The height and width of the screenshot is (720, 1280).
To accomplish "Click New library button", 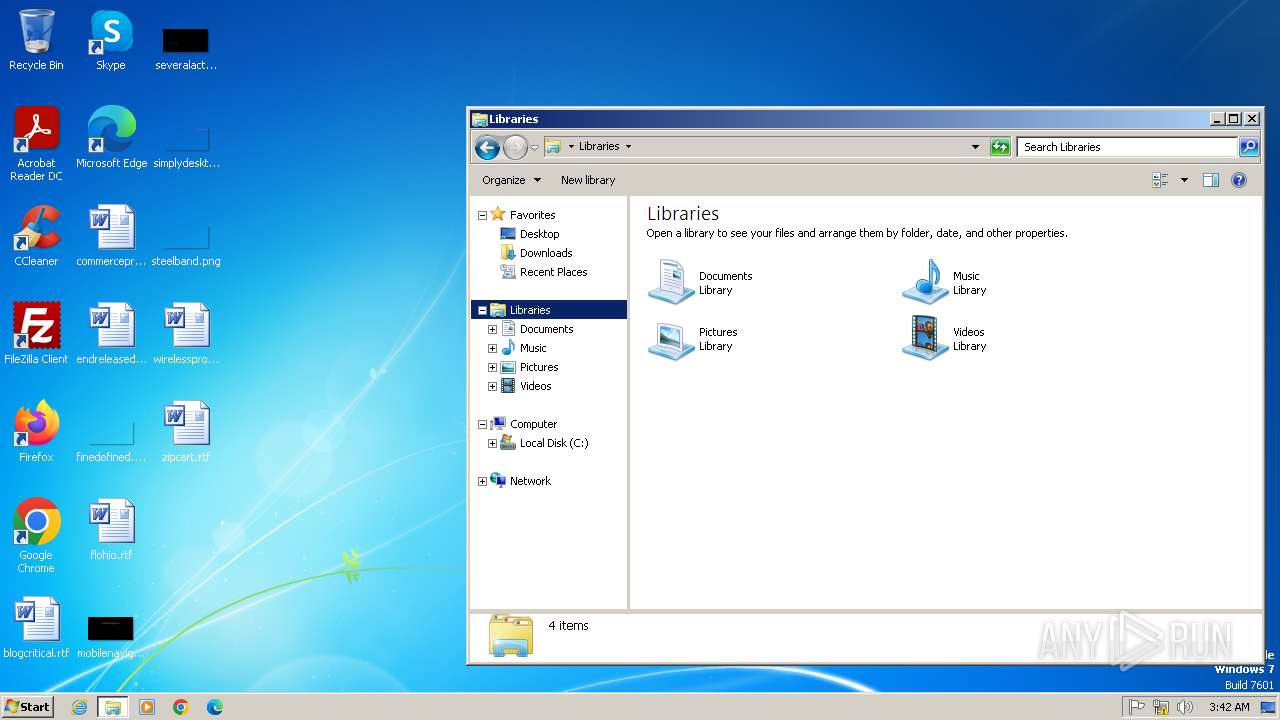I will coord(588,180).
